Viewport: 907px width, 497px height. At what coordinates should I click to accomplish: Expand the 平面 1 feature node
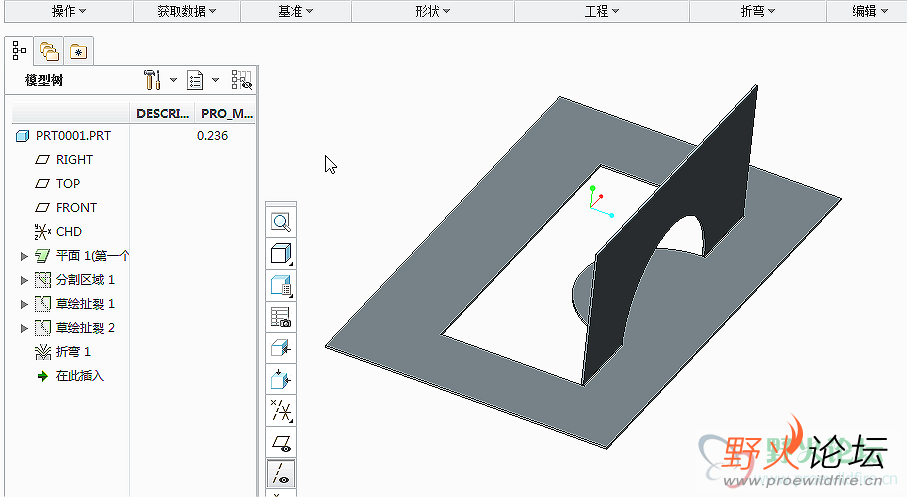click(24, 256)
